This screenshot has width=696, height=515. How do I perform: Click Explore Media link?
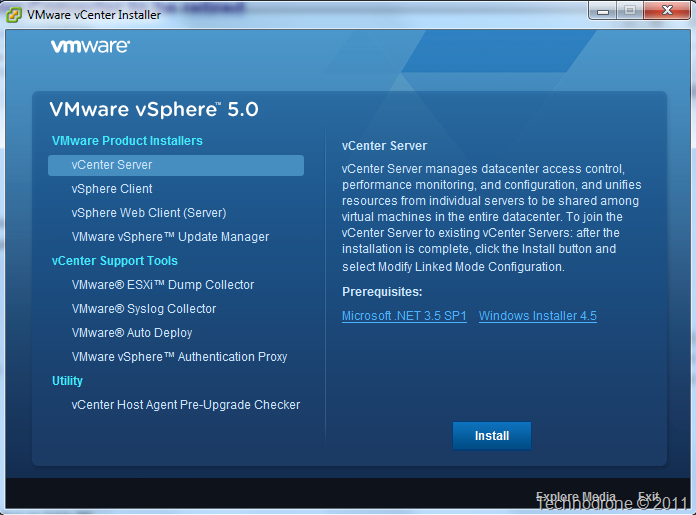(x=576, y=496)
